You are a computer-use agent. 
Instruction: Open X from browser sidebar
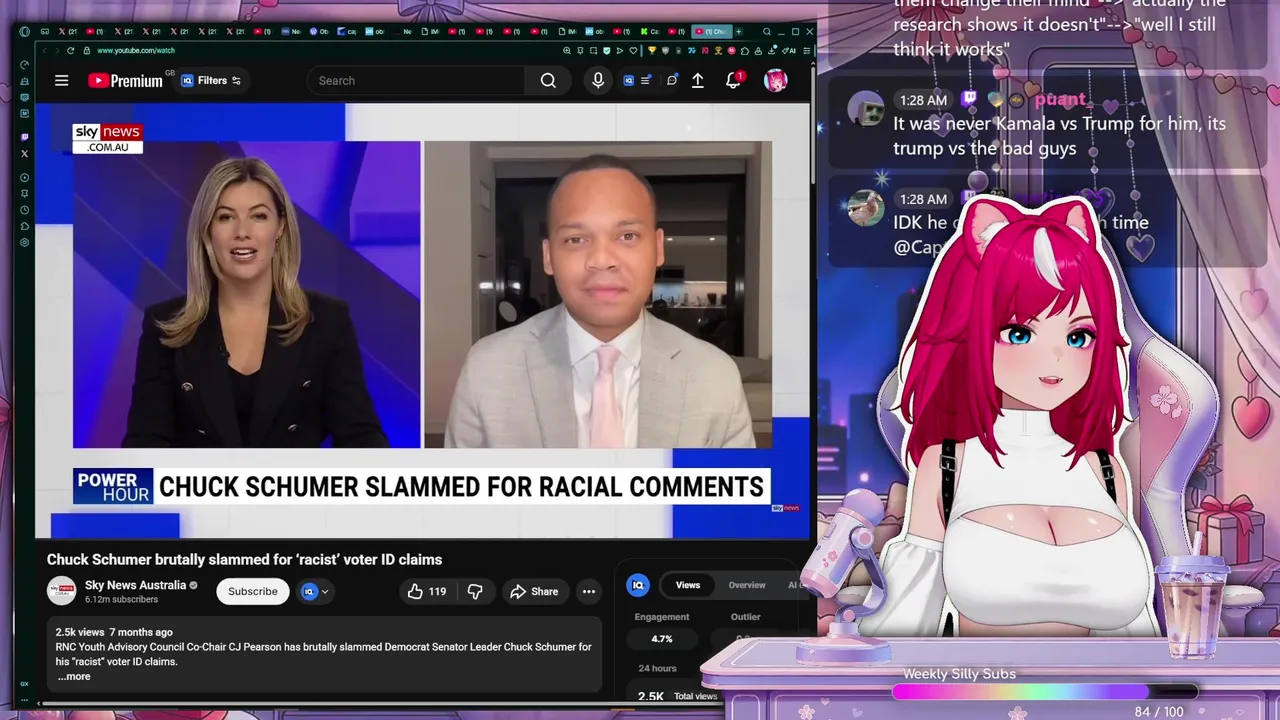pos(25,154)
